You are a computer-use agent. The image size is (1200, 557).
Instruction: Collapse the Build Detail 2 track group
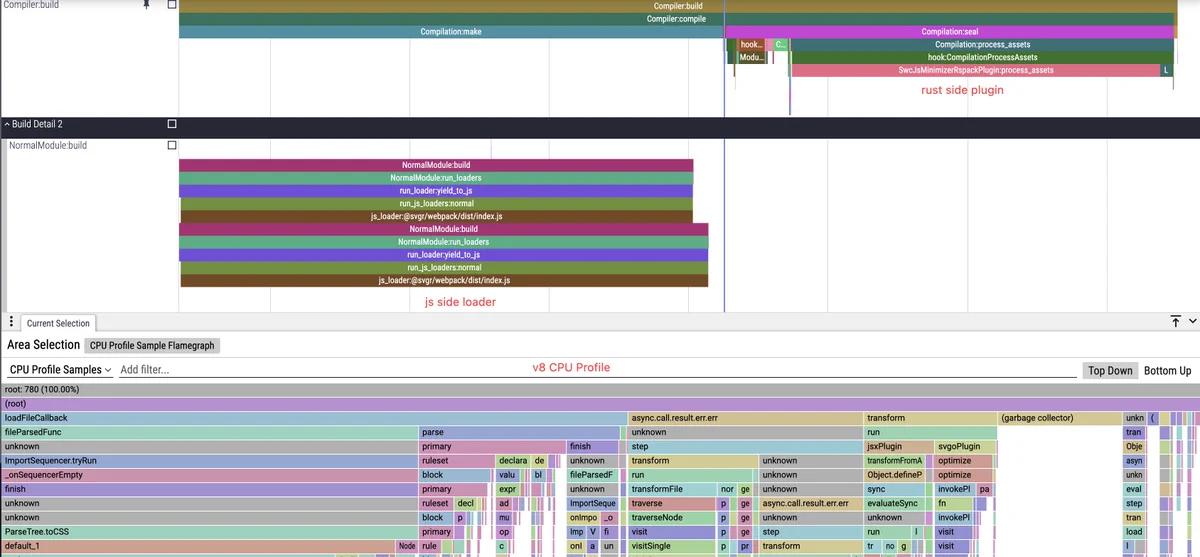6,124
